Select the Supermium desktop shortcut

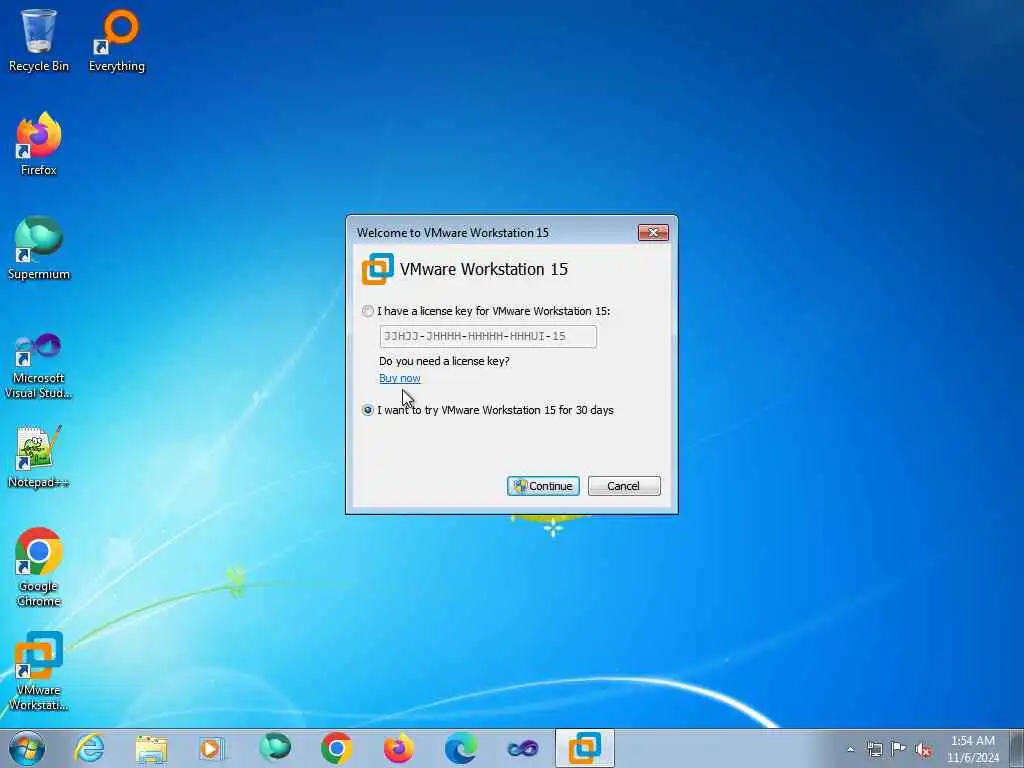point(39,248)
